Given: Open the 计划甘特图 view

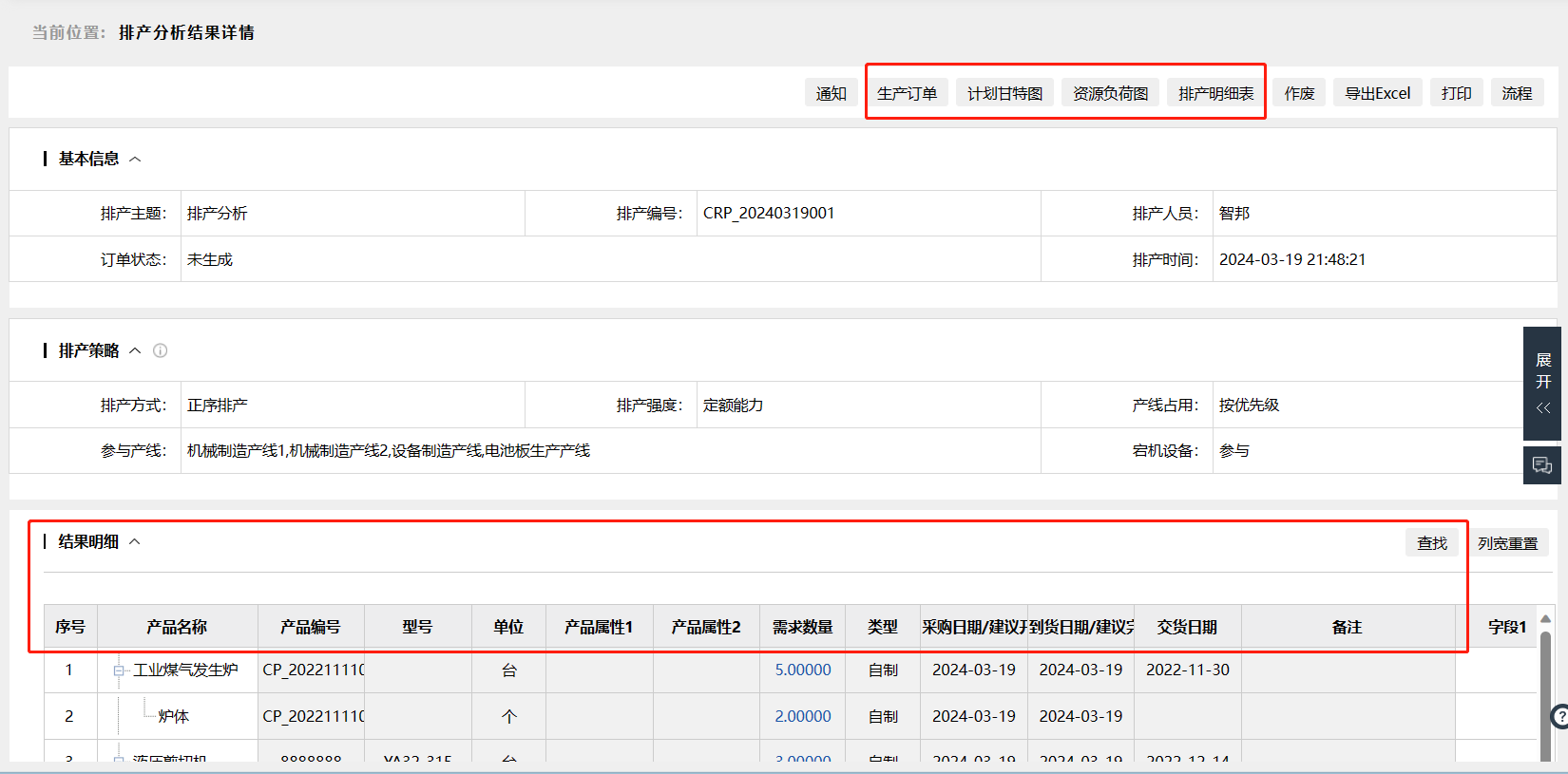Looking at the screenshot, I should pos(1004,93).
